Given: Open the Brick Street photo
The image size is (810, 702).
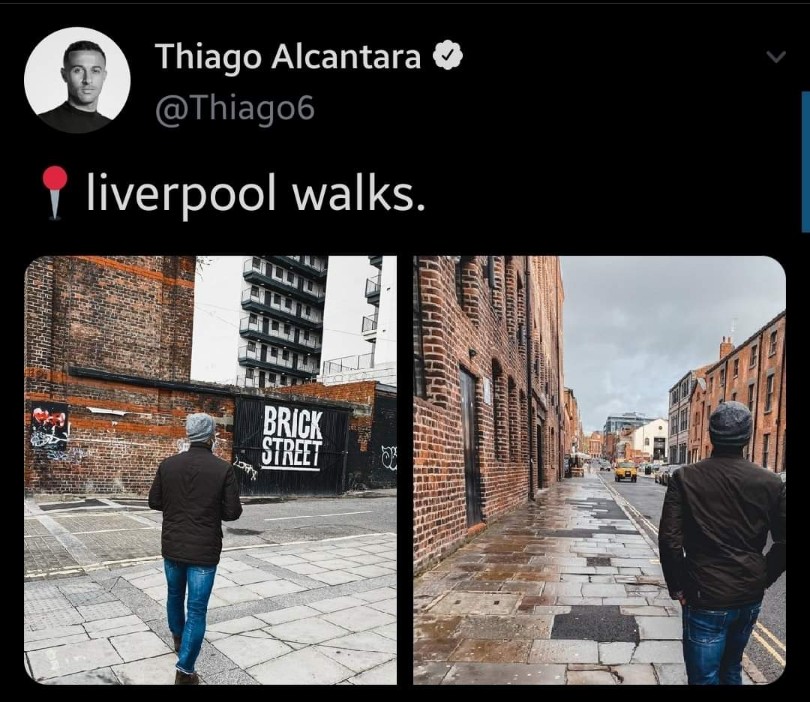Looking at the screenshot, I should 211,470.
